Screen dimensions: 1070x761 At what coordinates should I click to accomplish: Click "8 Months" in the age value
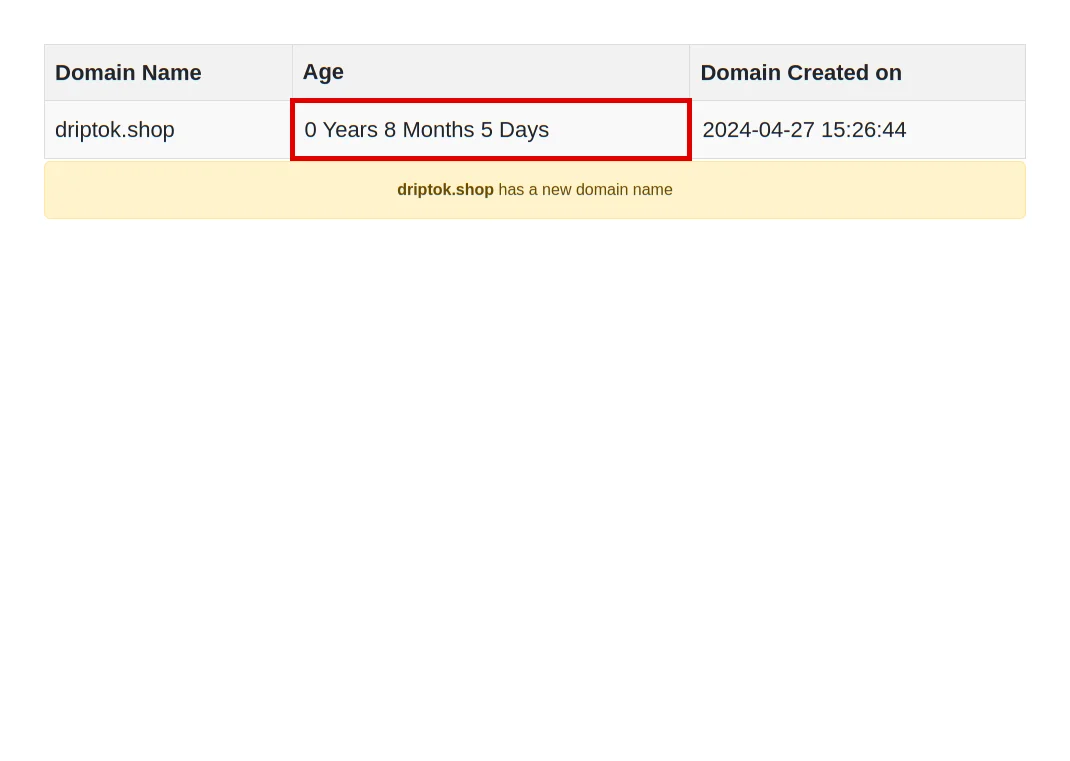(x=429, y=130)
